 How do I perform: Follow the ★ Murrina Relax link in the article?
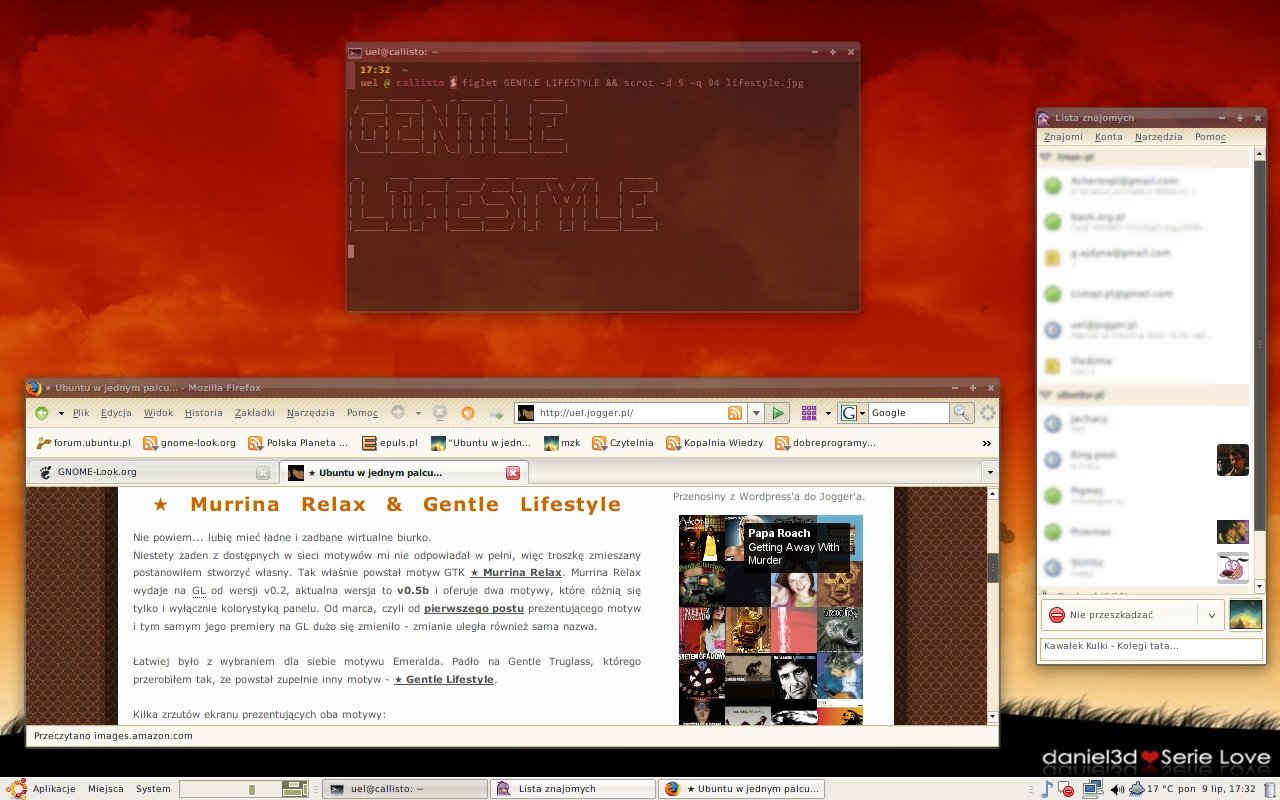point(516,573)
